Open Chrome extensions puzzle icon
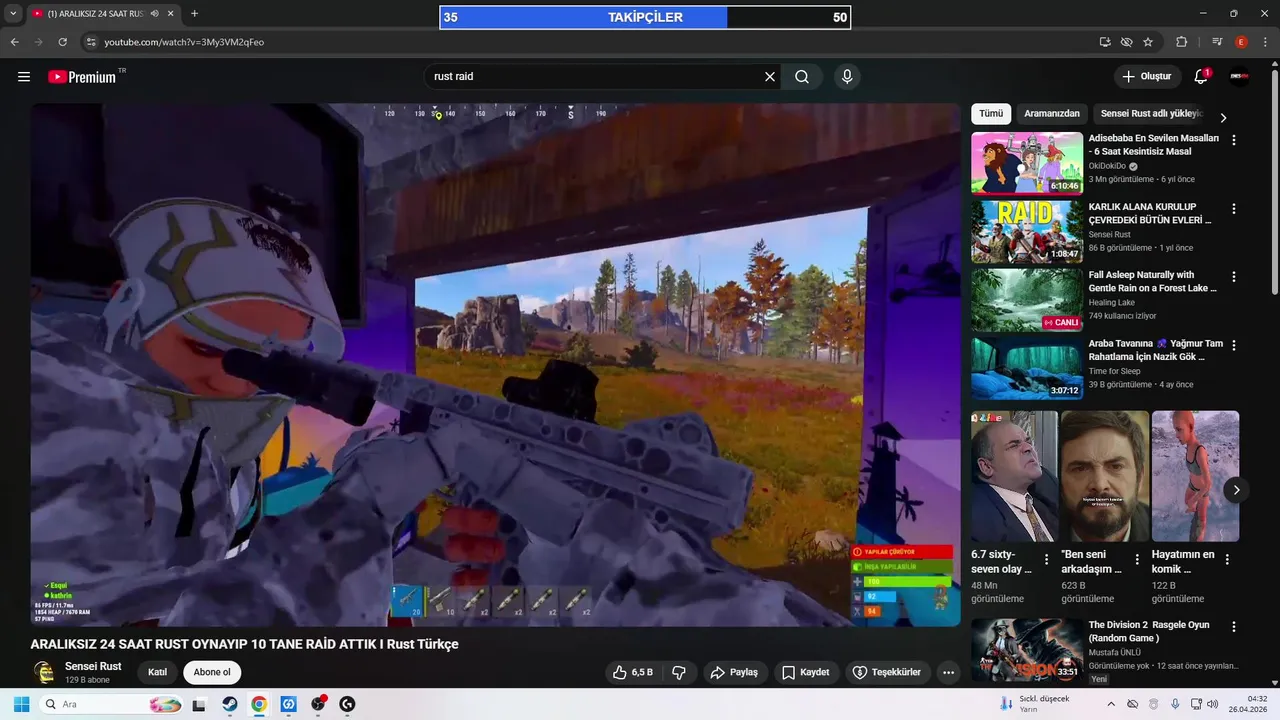Screen dimensions: 1280x720 1182,42
